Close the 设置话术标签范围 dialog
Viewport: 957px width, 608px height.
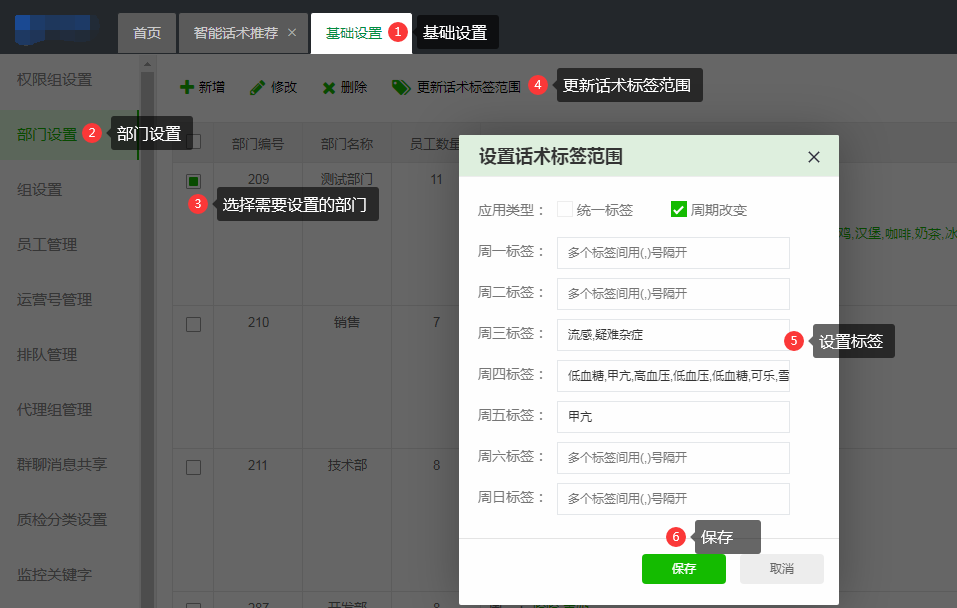coord(813,157)
